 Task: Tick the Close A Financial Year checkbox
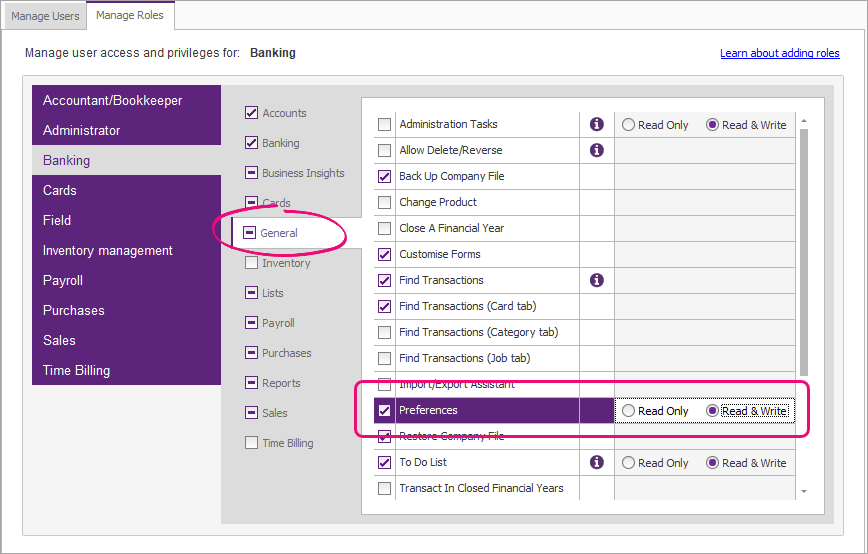point(384,229)
